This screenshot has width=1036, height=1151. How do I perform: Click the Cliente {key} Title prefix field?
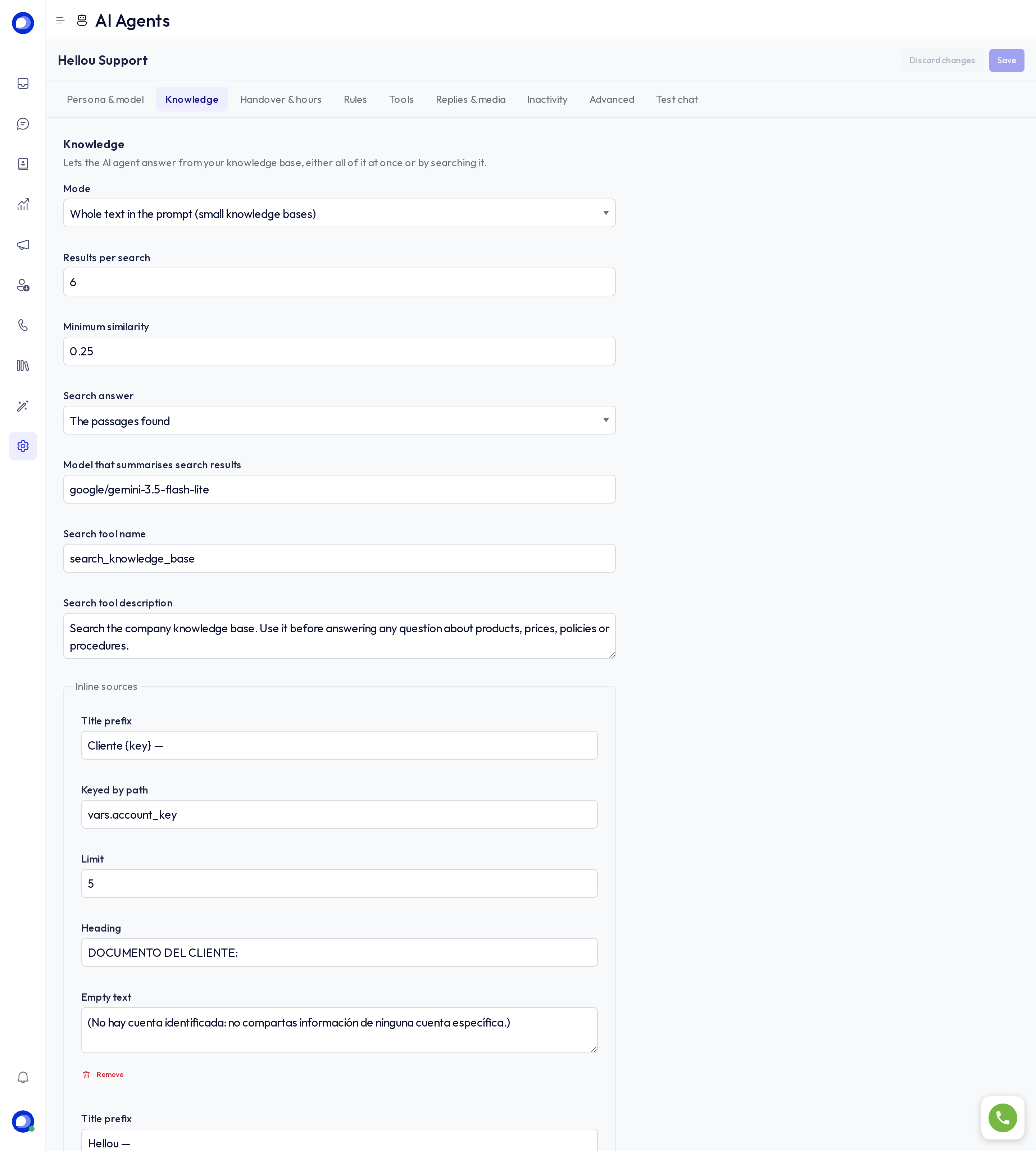click(339, 746)
